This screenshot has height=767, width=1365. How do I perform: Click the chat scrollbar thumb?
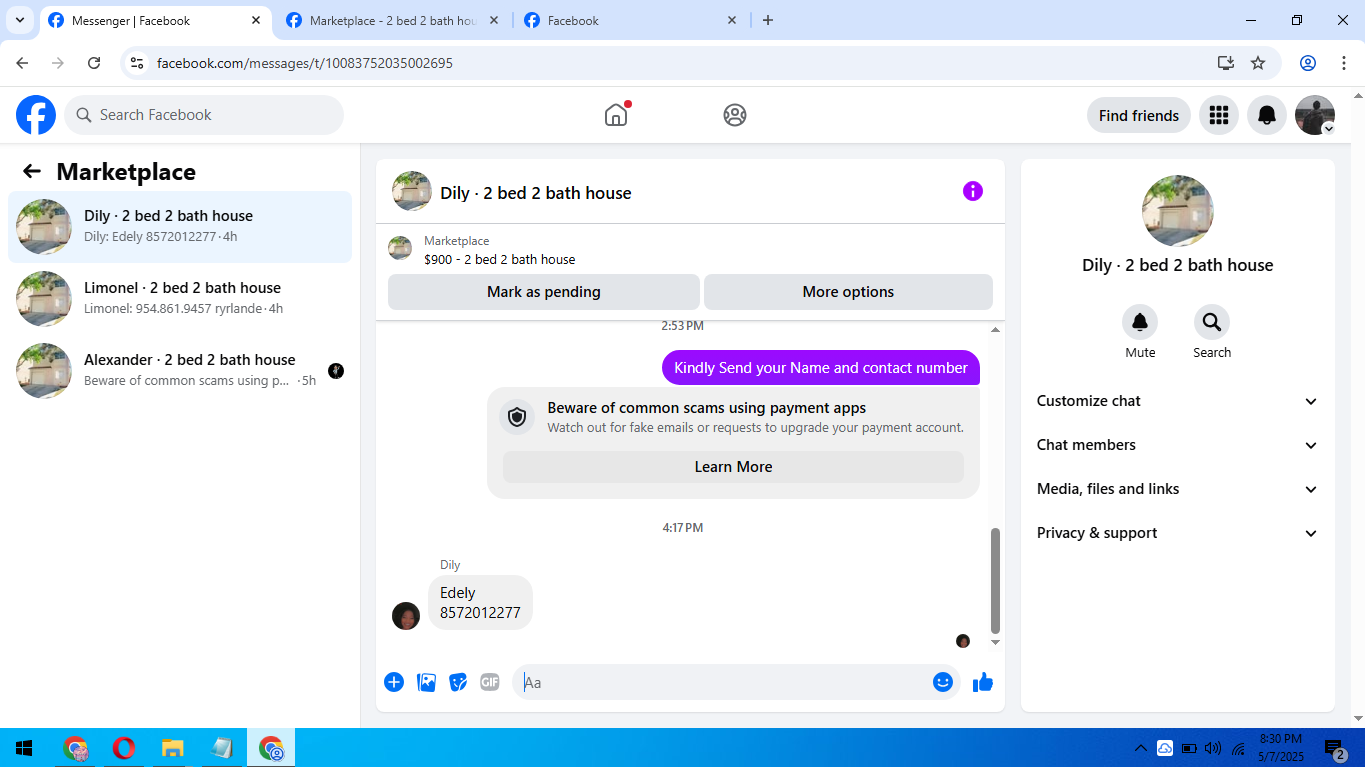coord(995,581)
